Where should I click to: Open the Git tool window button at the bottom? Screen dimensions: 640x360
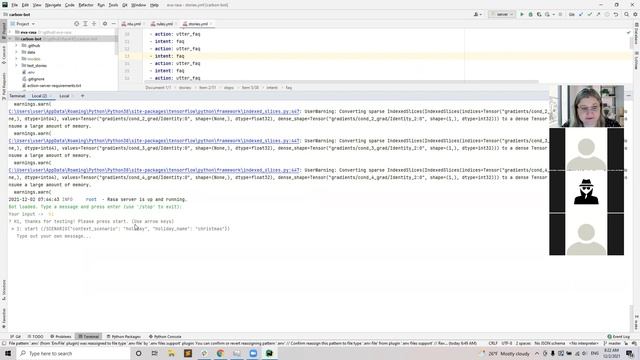(x=16, y=337)
